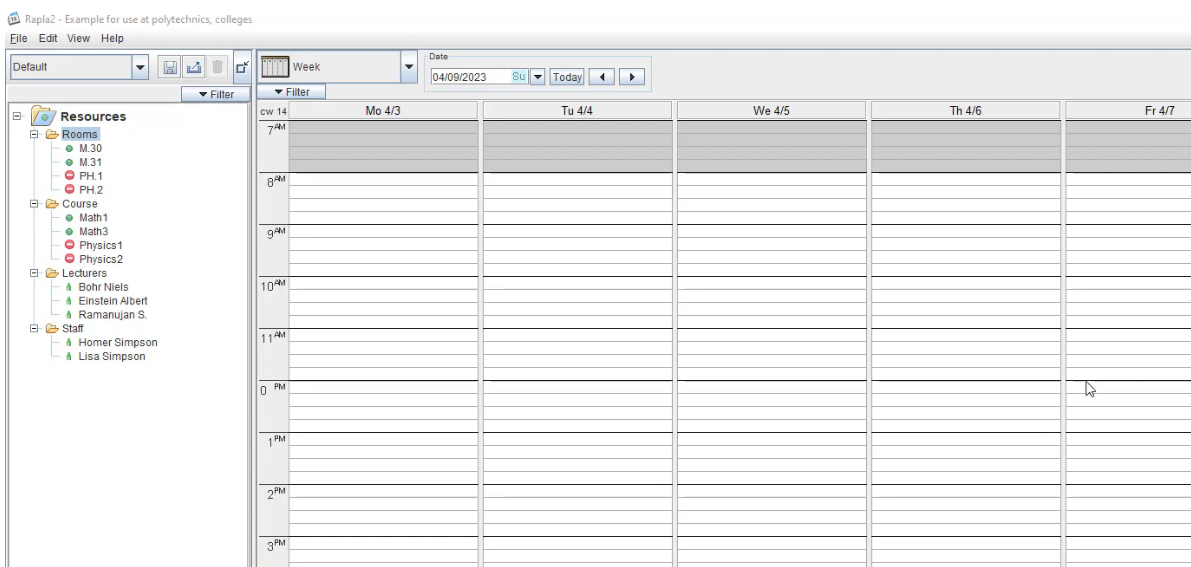Viewport: 1191px width, 567px height.
Task: Collapse the Course tree node
Action: [x=33, y=204]
